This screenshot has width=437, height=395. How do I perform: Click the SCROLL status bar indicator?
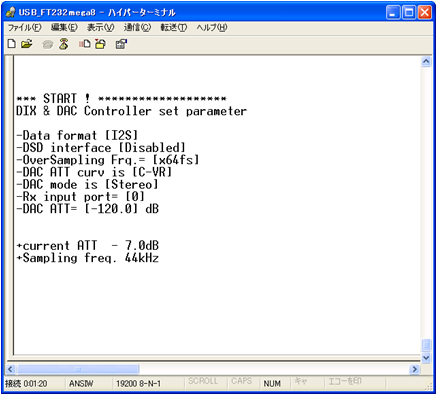[203, 381]
